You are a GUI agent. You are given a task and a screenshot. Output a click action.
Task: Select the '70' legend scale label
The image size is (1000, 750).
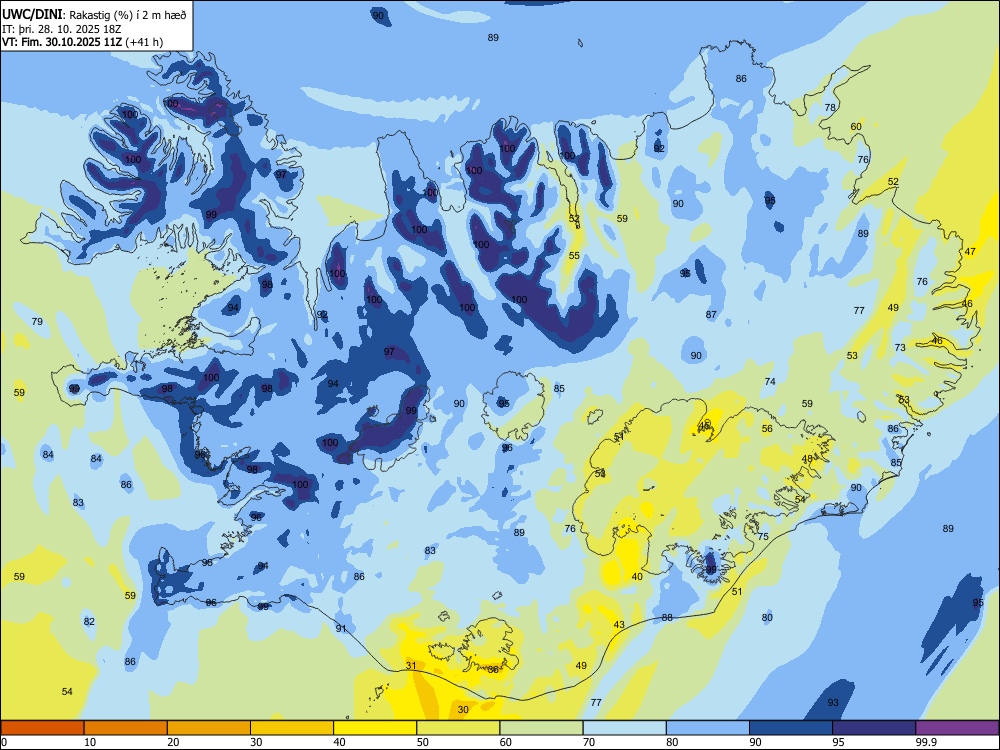[x=589, y=742]
